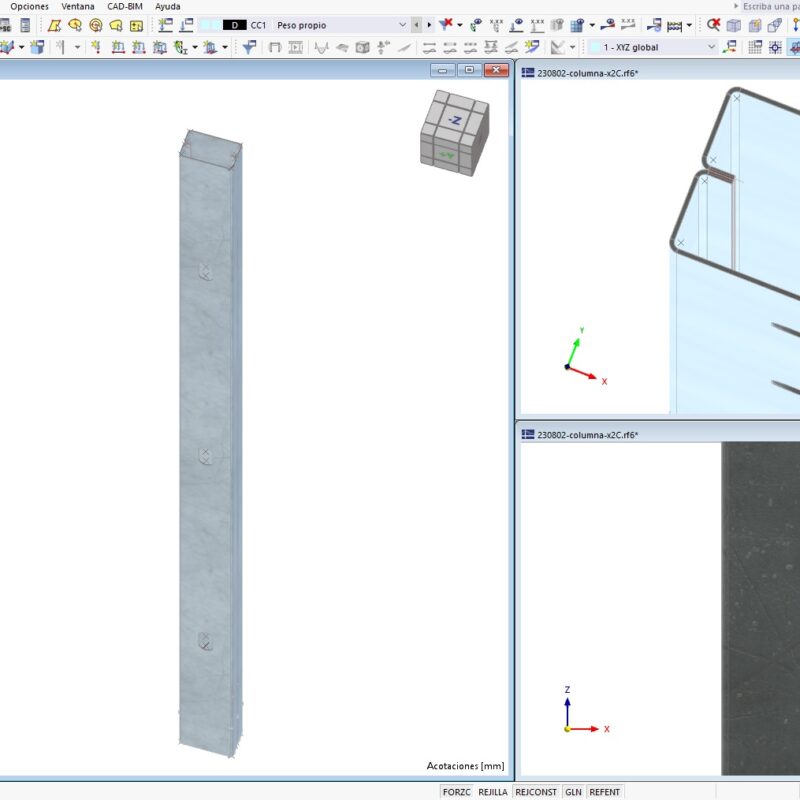Click the wireframe extruded box icon

775,25
